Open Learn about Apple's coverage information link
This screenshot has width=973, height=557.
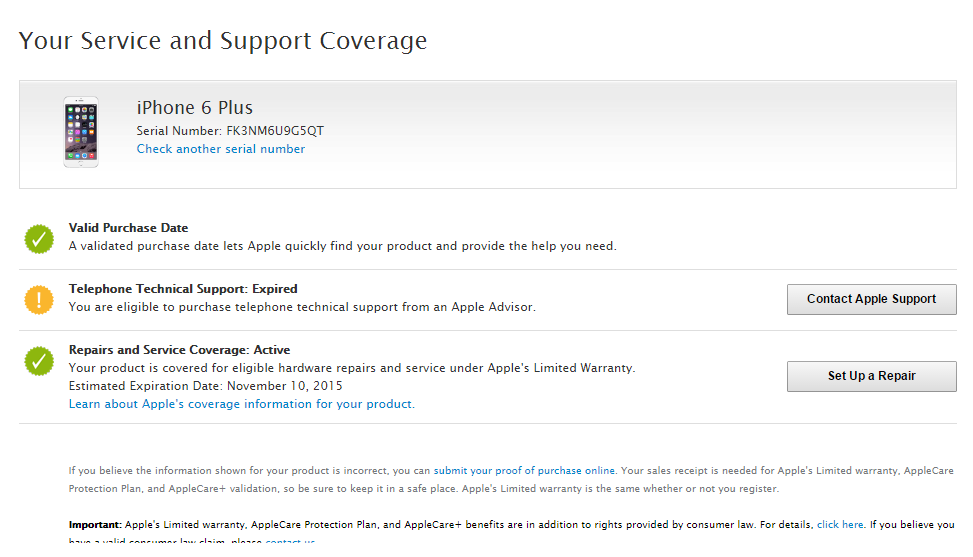click(241, 404)
